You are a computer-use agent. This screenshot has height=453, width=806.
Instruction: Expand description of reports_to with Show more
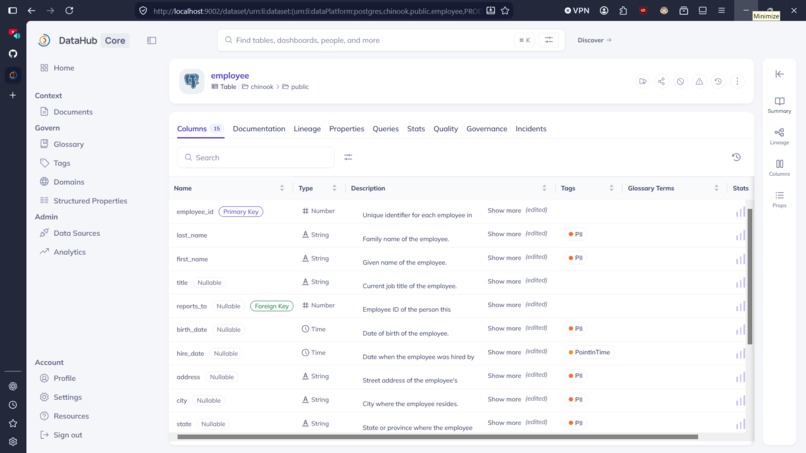point(504,305)
